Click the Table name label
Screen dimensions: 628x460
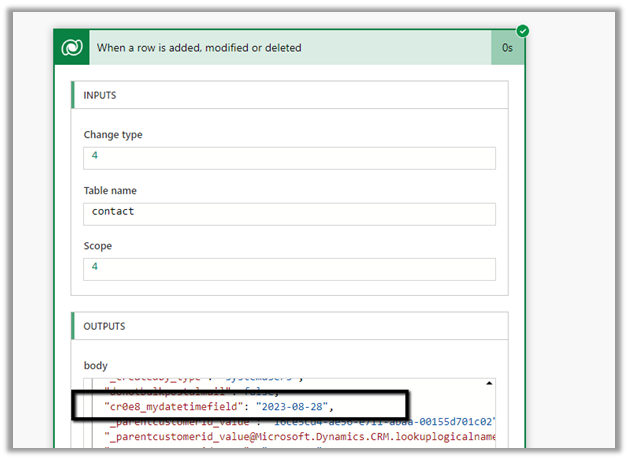click(x=110, y=190)
